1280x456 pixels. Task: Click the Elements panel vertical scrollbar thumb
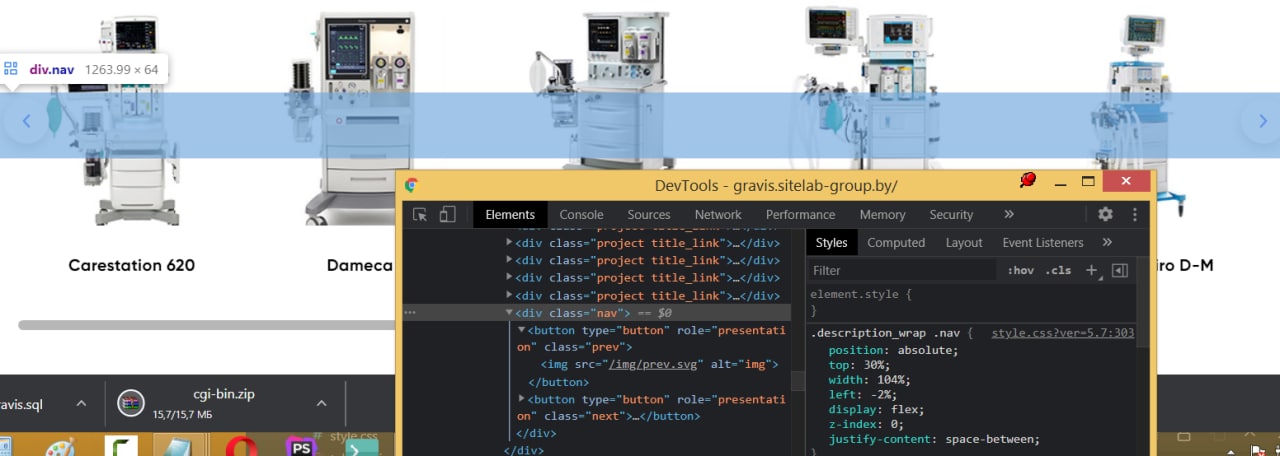click(x=797, y=380)
